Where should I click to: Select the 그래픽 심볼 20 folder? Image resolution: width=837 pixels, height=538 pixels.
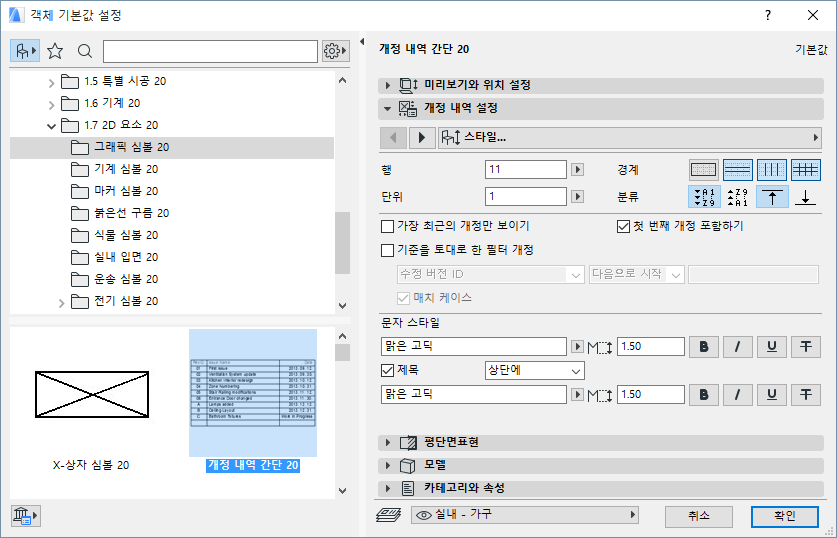point(172,148)
